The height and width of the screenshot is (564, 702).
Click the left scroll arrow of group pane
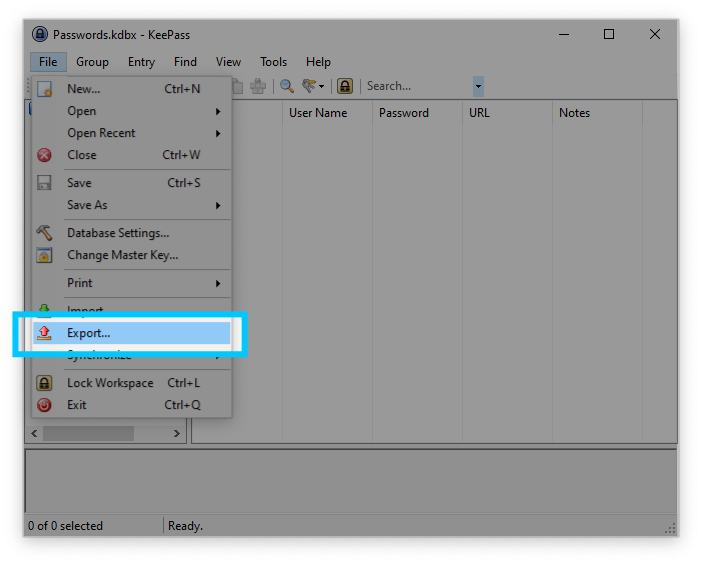(34, 433)
